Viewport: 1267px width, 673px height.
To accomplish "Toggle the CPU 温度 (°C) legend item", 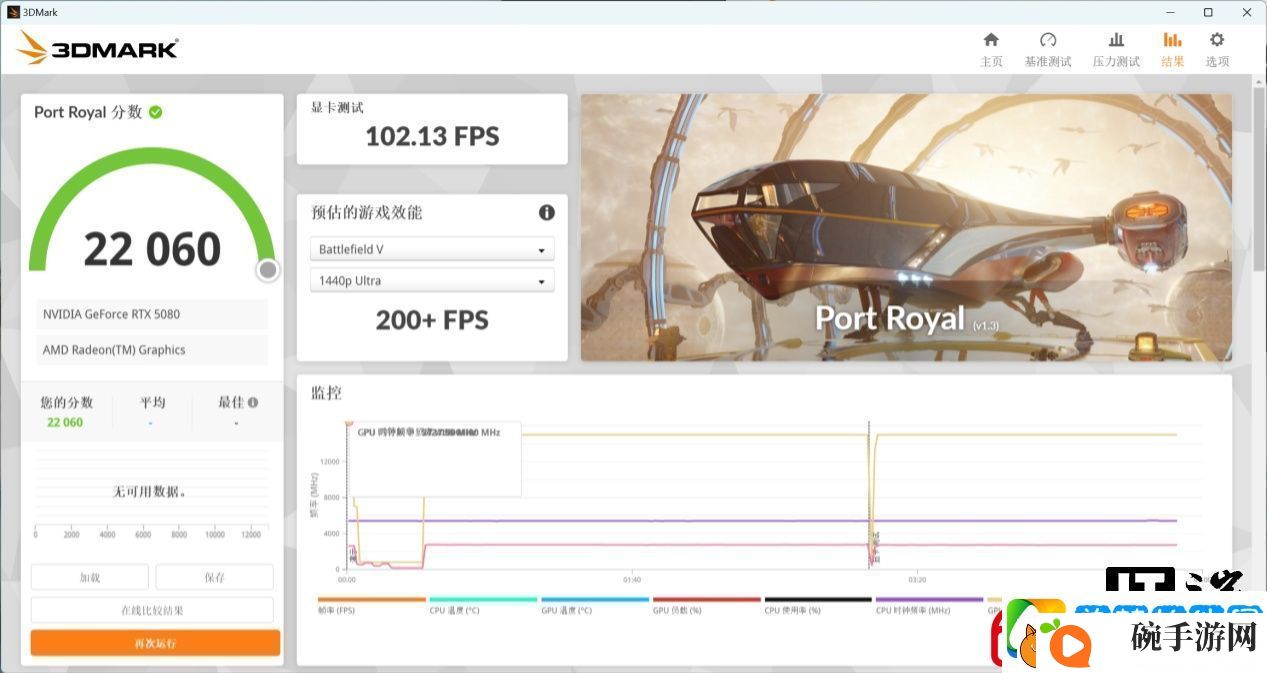I will (x=483, y=606).
